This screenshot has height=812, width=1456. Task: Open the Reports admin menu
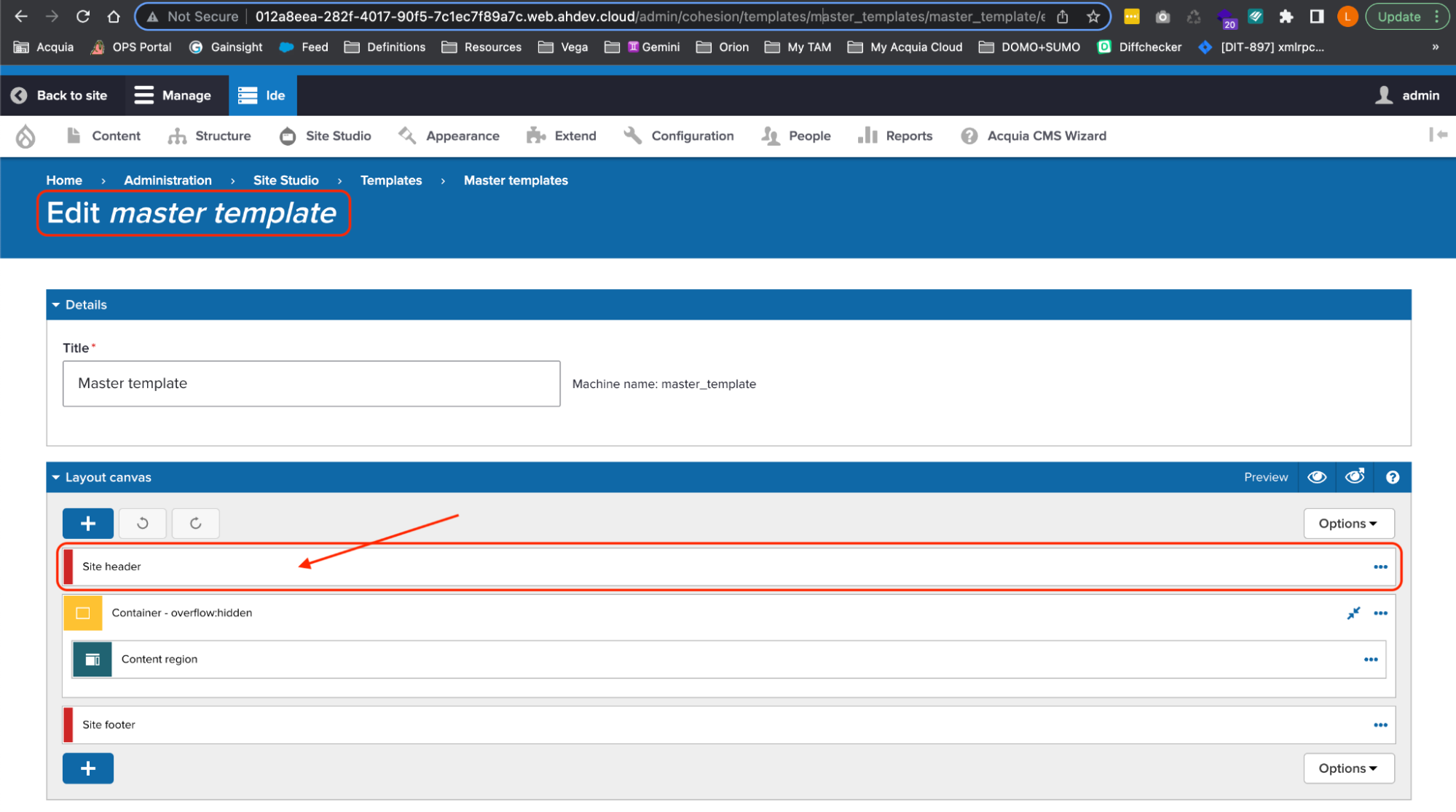point(895,136)
